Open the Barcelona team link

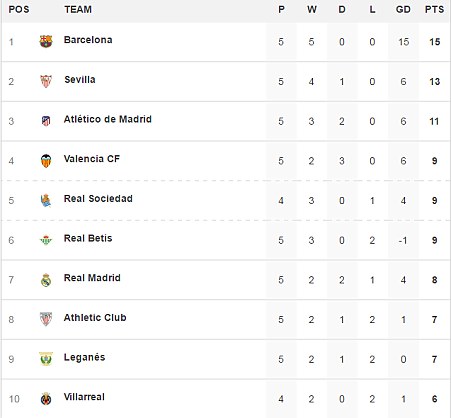tap(88, 40)
